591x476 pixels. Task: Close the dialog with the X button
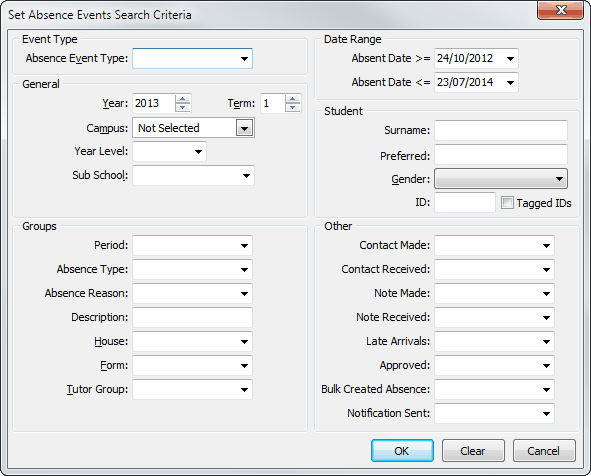561,10
